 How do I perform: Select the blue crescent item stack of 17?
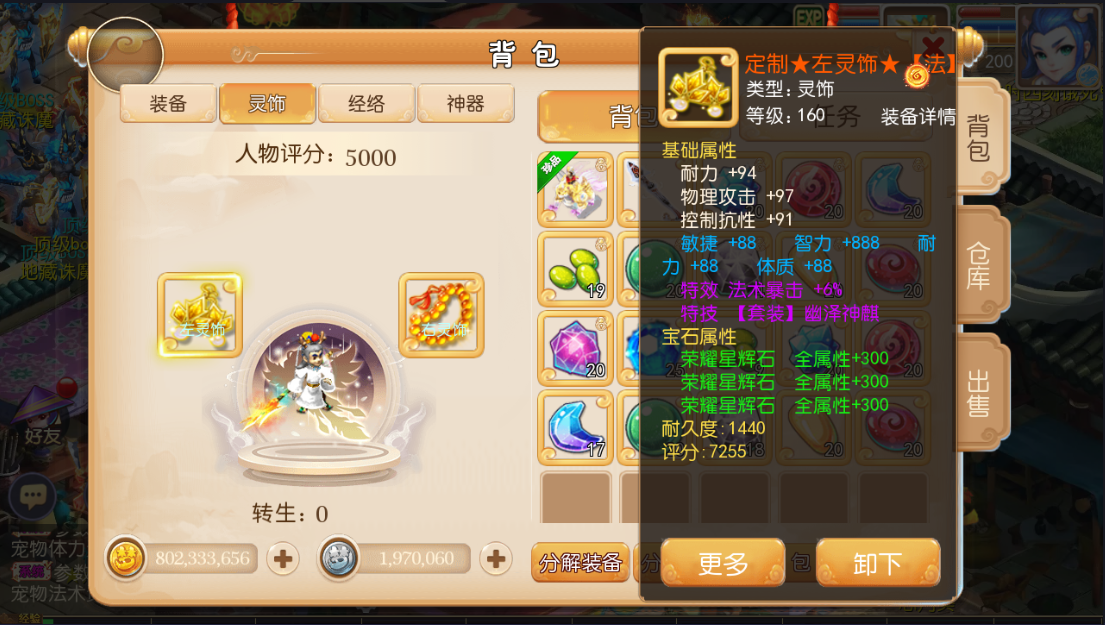point(576,428)
